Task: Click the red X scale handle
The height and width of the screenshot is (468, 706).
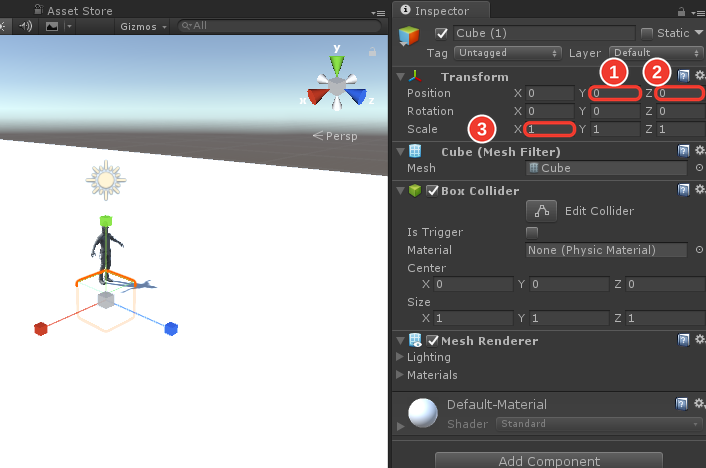Action: tap(41, 329)
